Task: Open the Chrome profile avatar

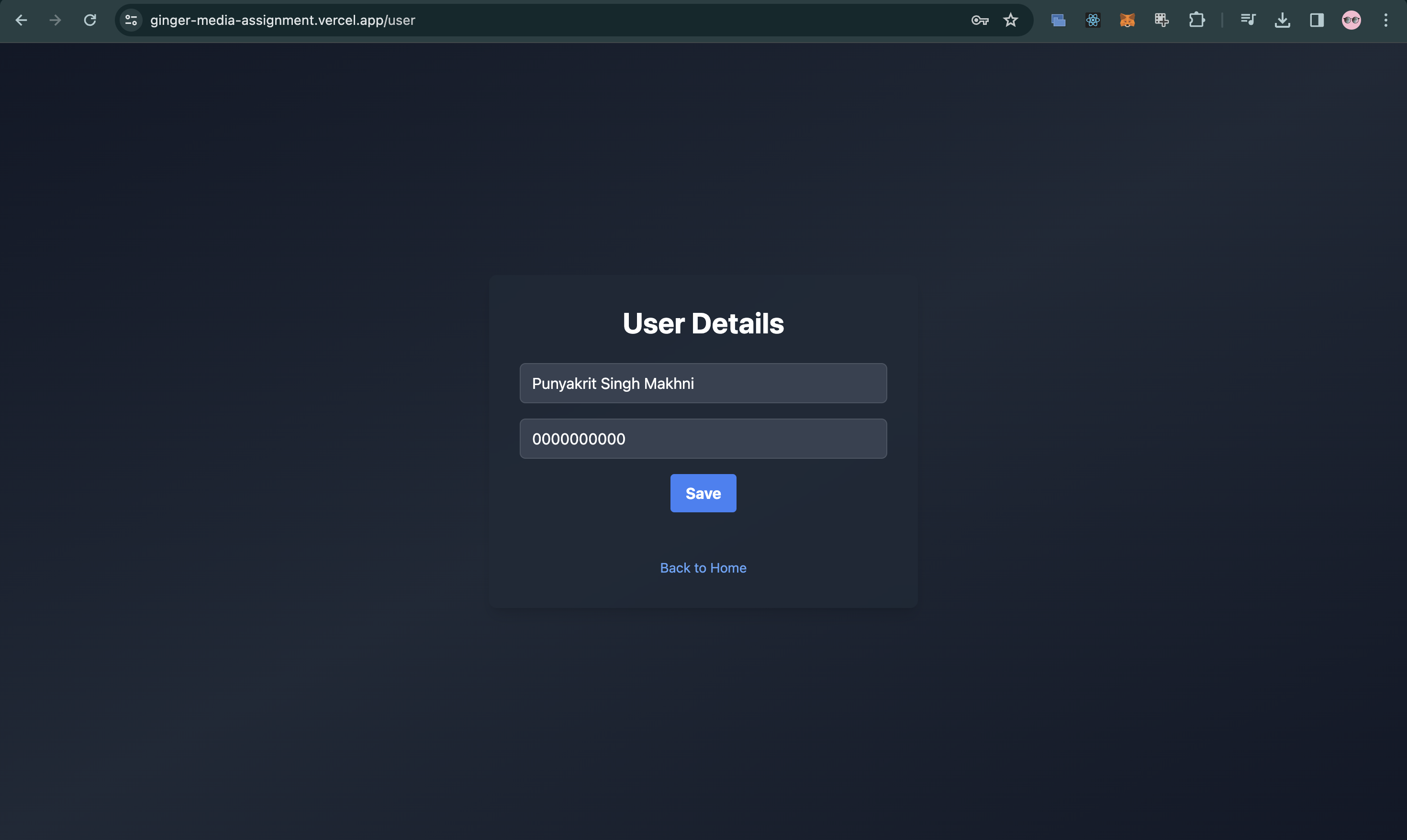Action: [x=1351, y=21]
